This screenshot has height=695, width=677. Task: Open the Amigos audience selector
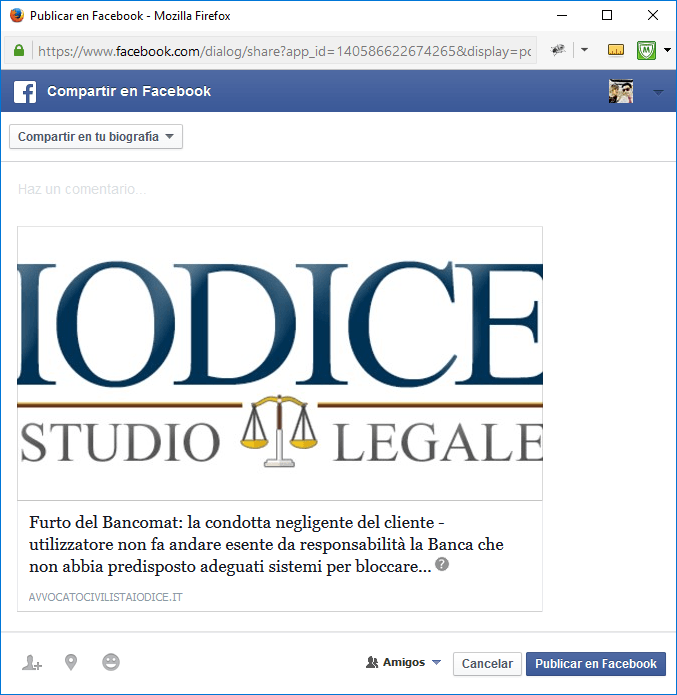403,663
